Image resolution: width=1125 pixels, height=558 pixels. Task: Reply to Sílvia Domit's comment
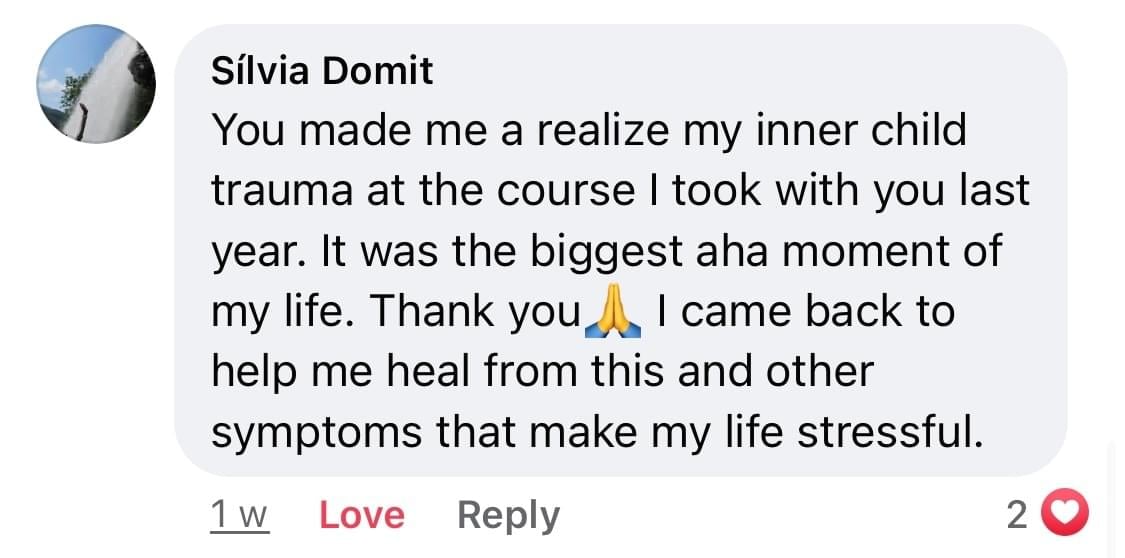[508, 515]
